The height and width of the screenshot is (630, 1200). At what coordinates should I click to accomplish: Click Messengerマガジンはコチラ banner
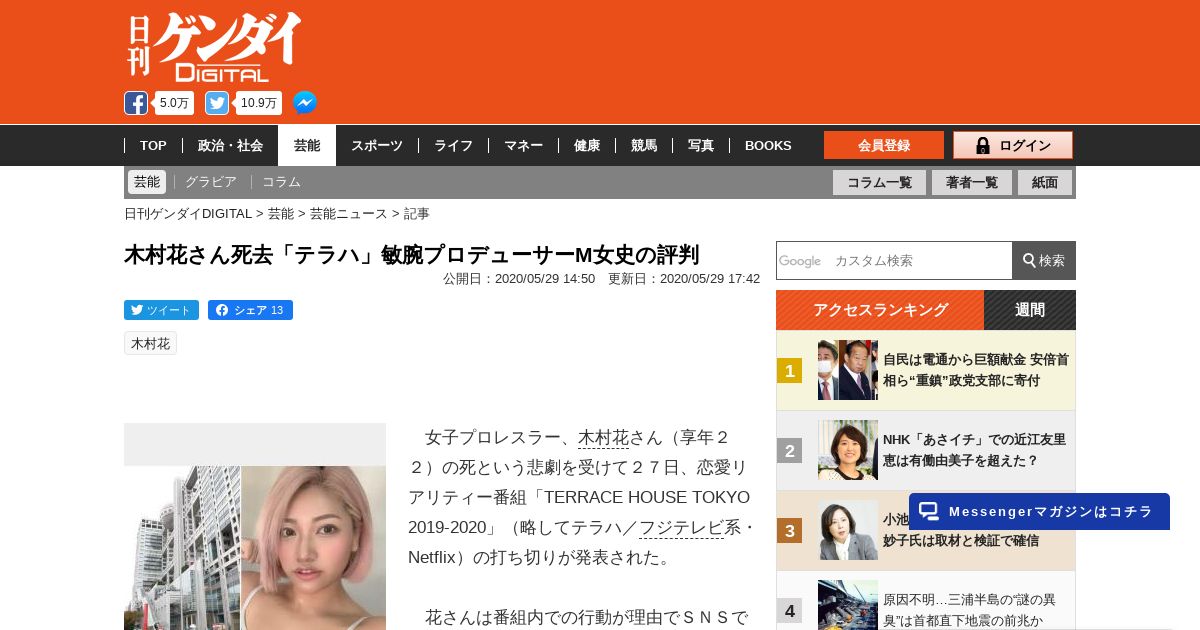click(x=1039, y=511)
